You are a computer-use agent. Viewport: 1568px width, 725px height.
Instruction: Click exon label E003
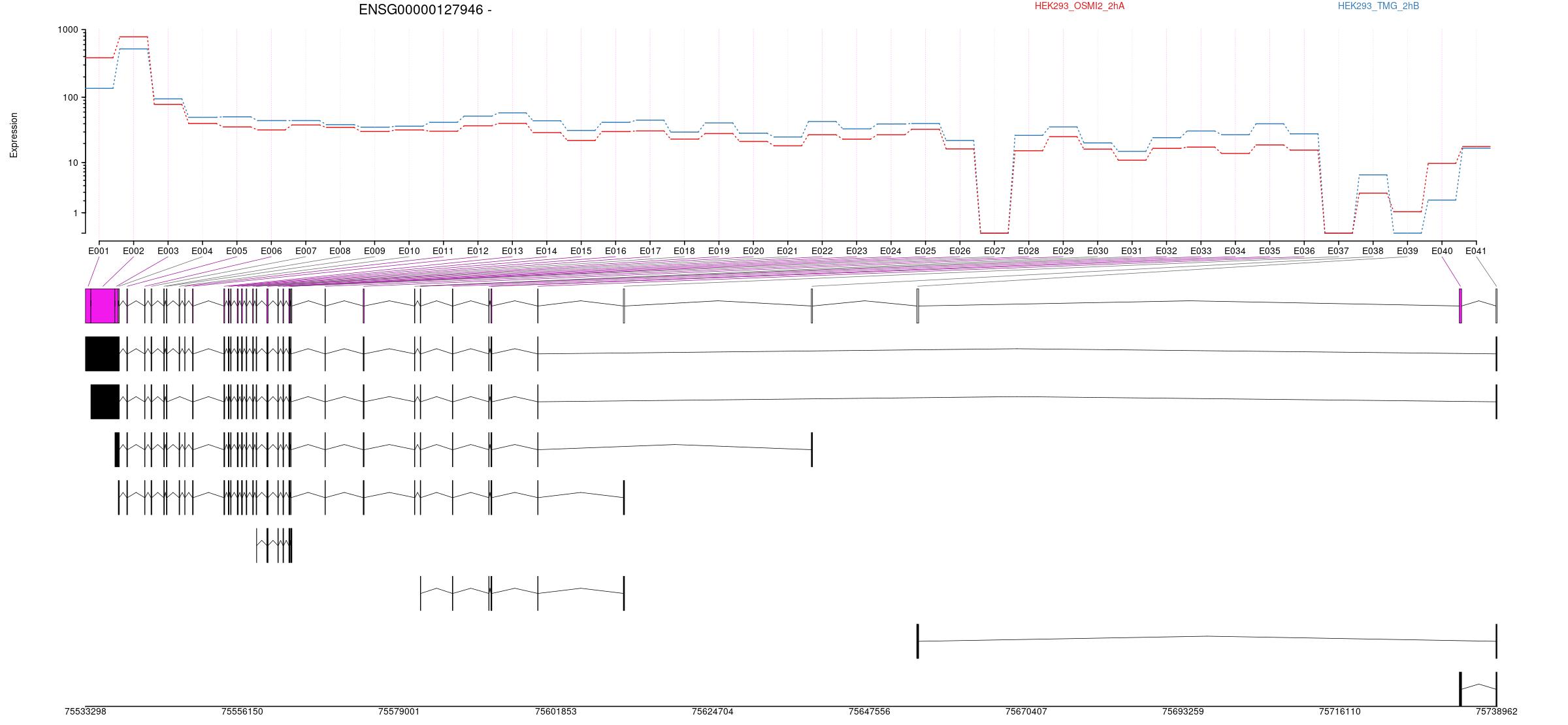[168, 251]
